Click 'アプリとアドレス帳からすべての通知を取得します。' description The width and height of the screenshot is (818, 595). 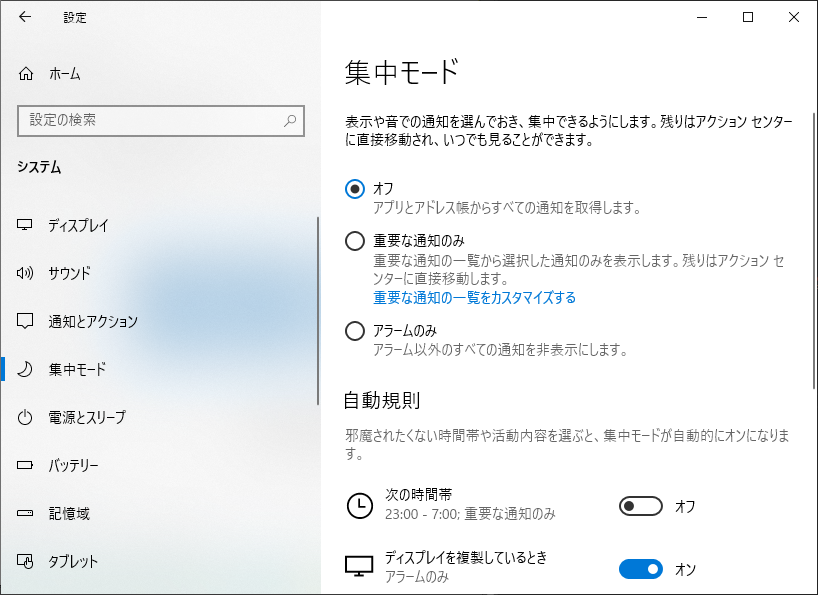pyautogui.click(x=507, y=208)
